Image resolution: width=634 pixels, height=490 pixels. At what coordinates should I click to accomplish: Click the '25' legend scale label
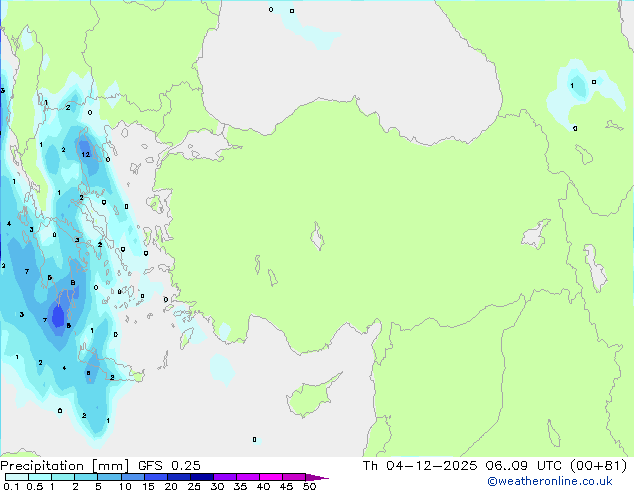tap(194, 486)
